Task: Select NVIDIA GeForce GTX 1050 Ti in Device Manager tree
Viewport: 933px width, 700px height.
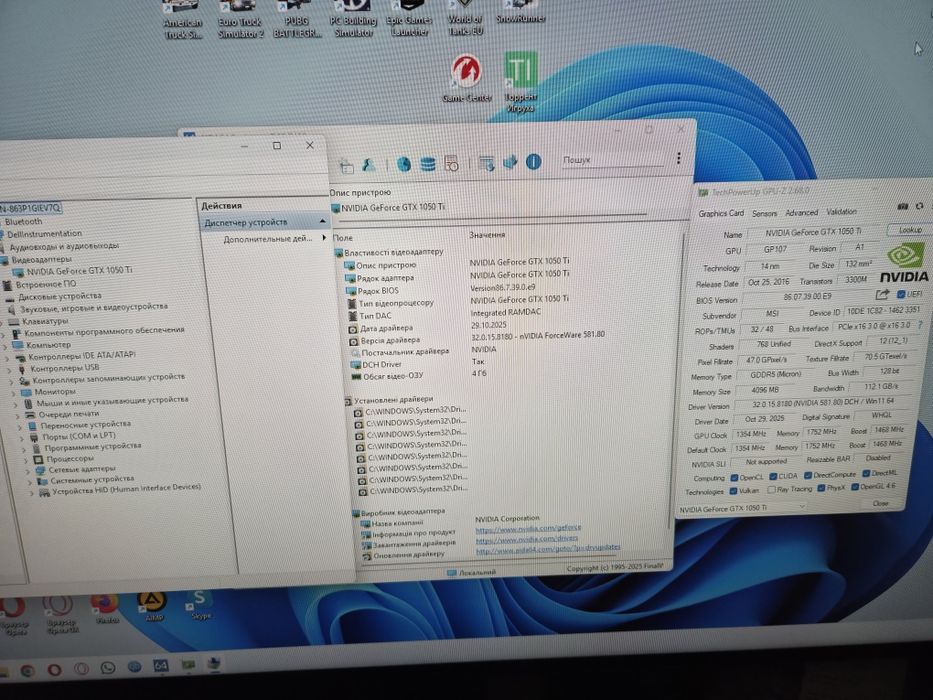Action: pos(79,270)
